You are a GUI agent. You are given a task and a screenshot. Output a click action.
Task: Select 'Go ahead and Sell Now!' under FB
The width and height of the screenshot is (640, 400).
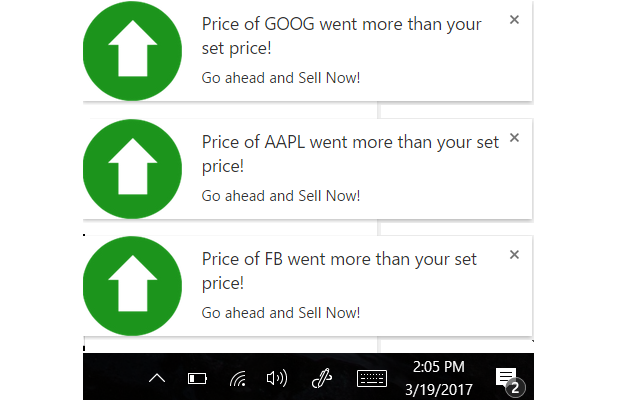tap(281, 313)
